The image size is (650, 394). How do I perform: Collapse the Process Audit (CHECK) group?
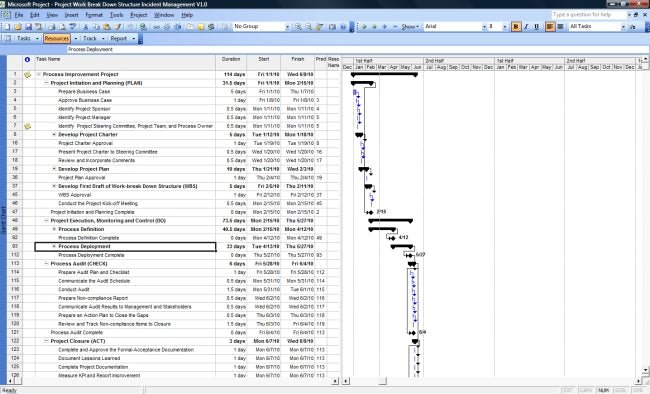(46, 264)
